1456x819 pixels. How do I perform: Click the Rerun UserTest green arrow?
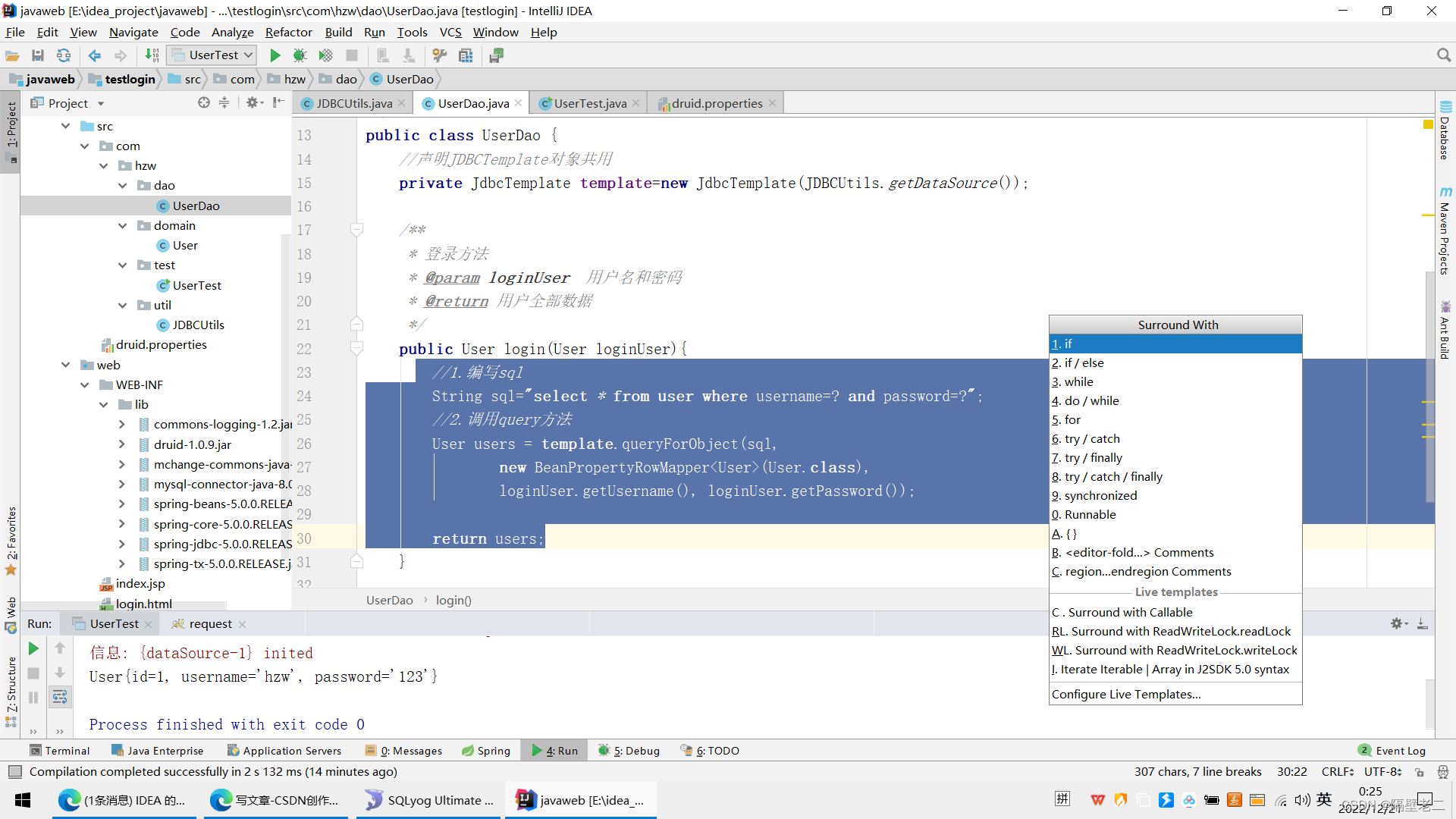point(33,648)
